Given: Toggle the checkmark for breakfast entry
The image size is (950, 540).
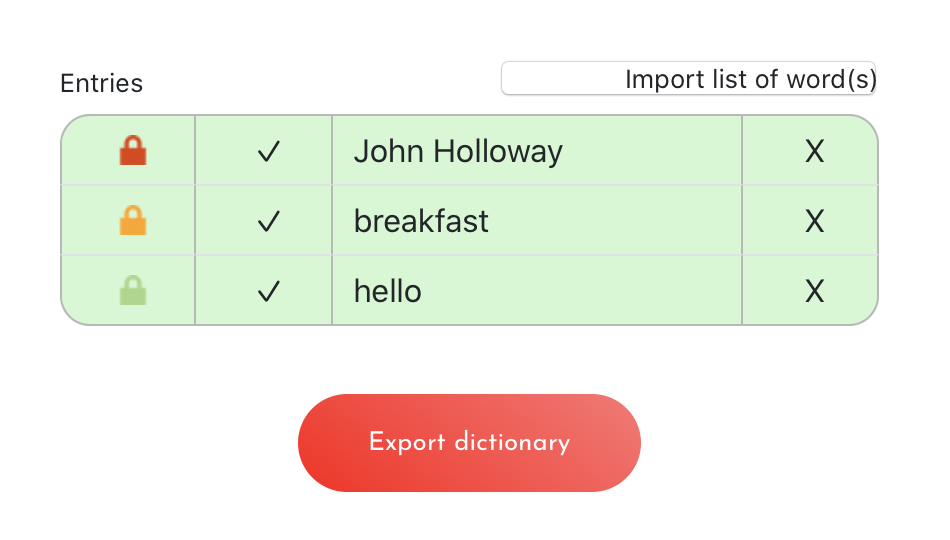Looking at the screenshot, I should click(268, 221).
